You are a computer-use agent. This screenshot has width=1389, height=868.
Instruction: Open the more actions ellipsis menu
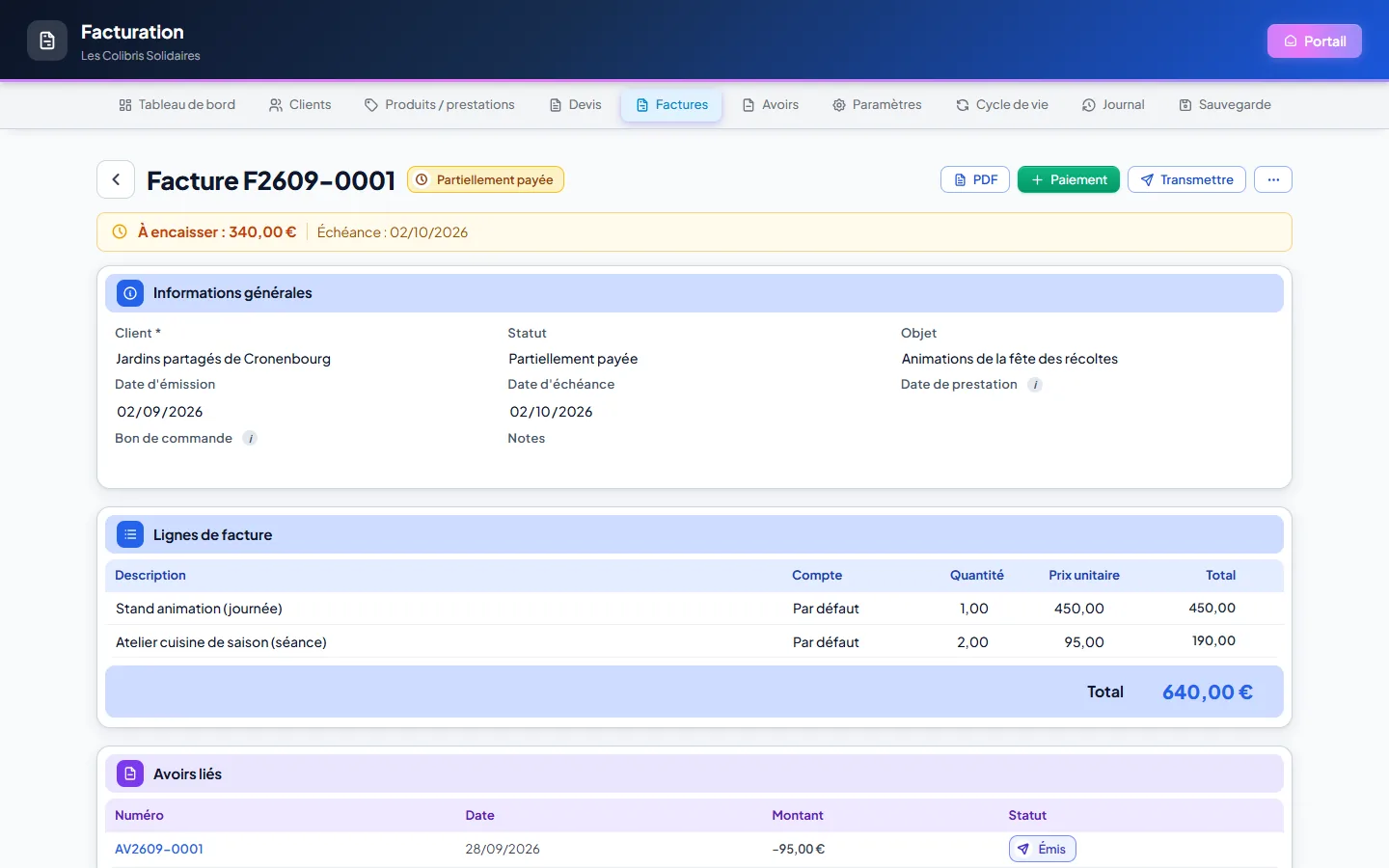[1273, 179]
